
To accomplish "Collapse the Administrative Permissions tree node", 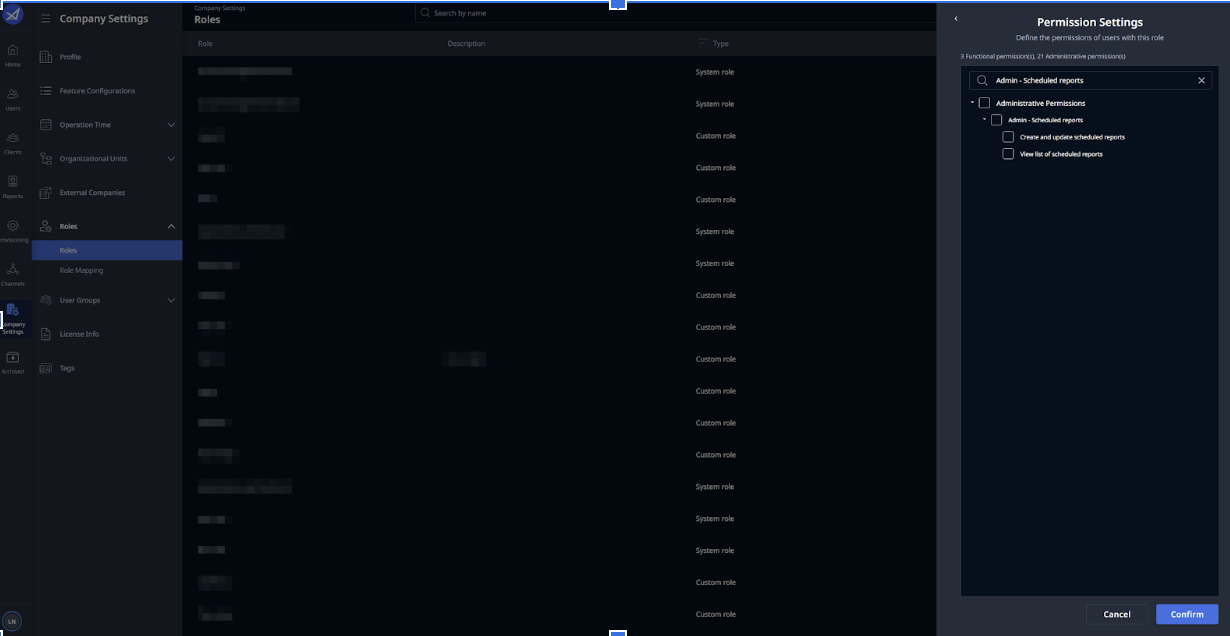I will click(972, 103).
